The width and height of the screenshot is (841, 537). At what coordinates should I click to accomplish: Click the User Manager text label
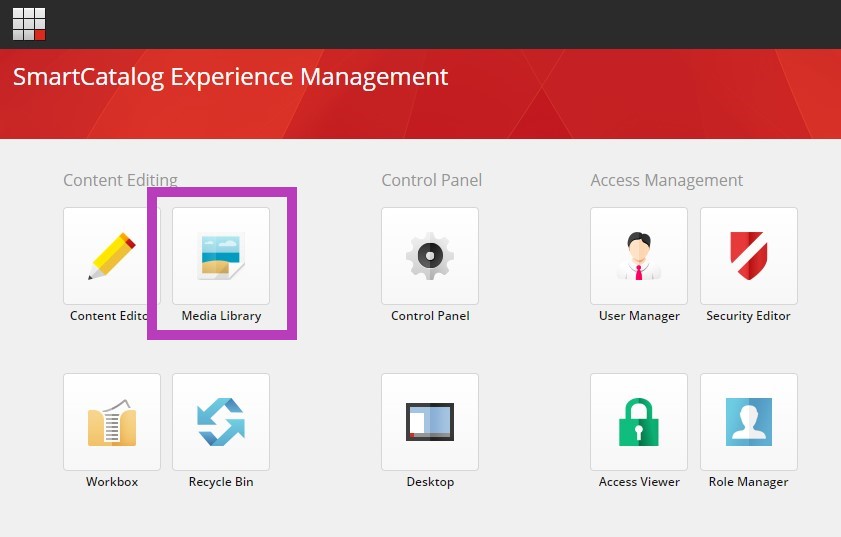[639, 315]
